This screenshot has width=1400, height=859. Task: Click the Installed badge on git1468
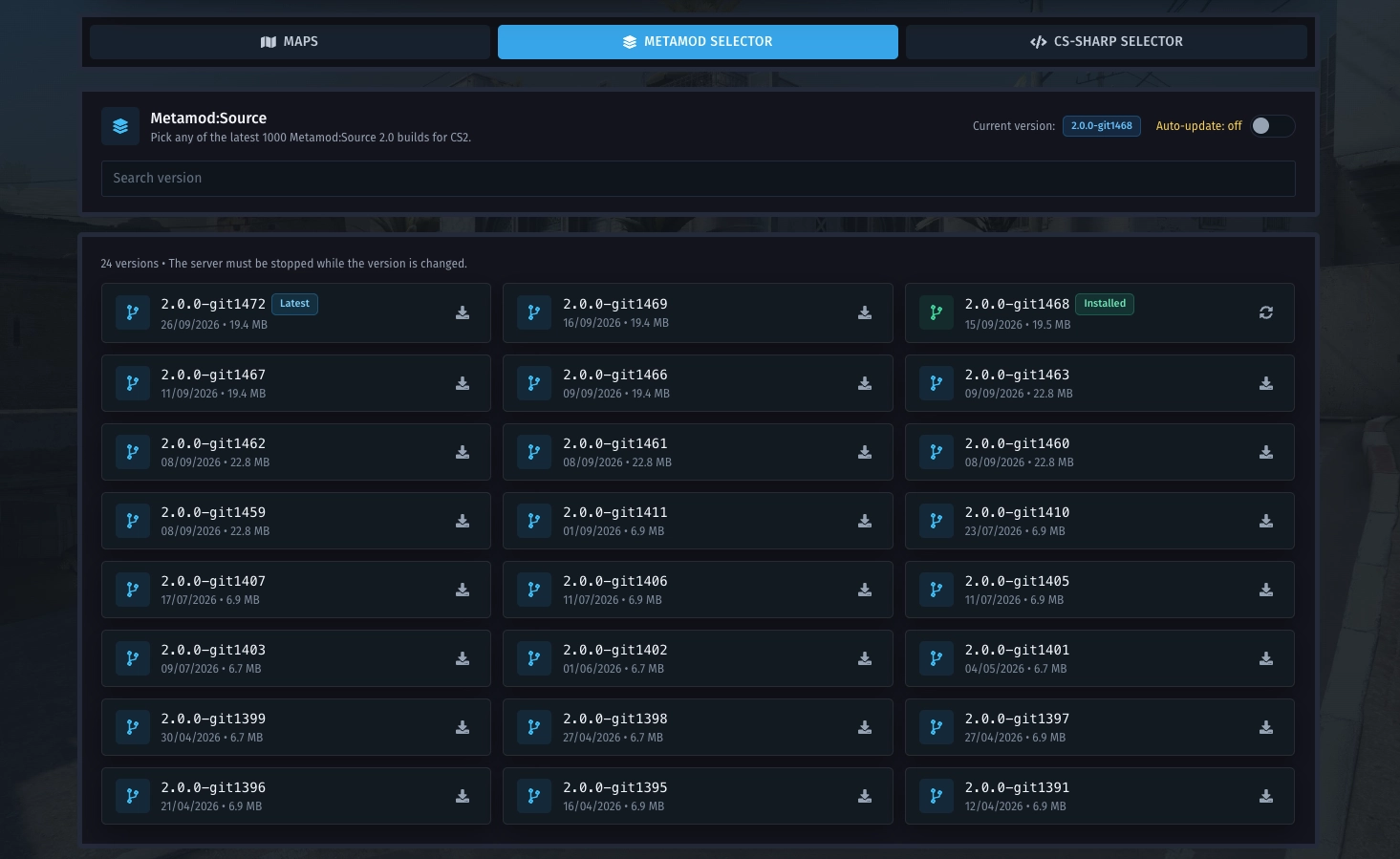coord(1105,304)
